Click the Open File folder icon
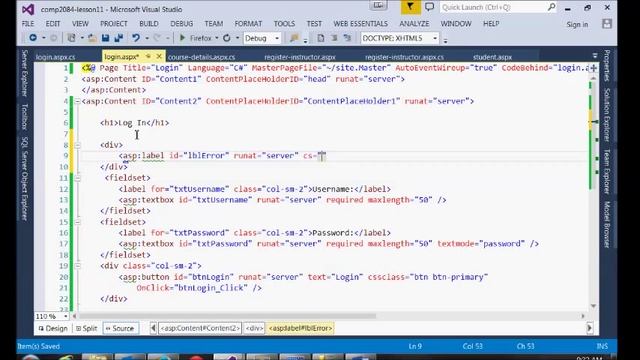640x360 pixels. [x=92, y=38]
